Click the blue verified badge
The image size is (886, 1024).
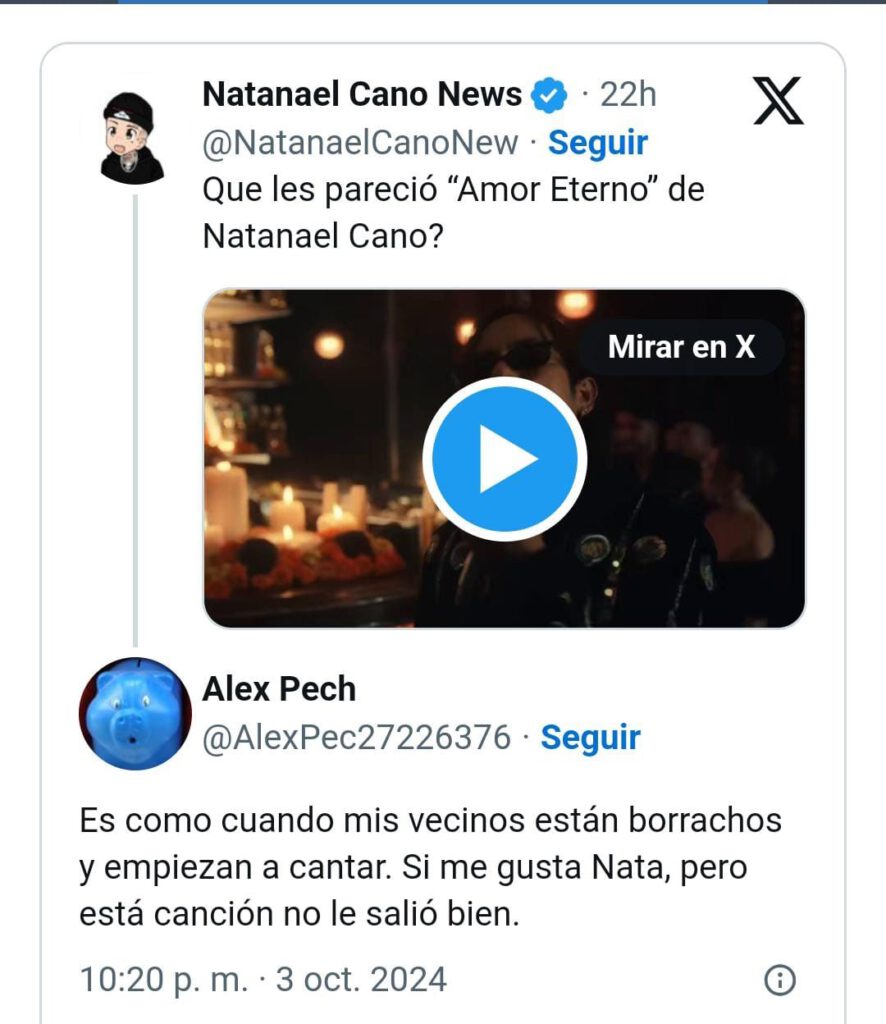click(549, 95)
